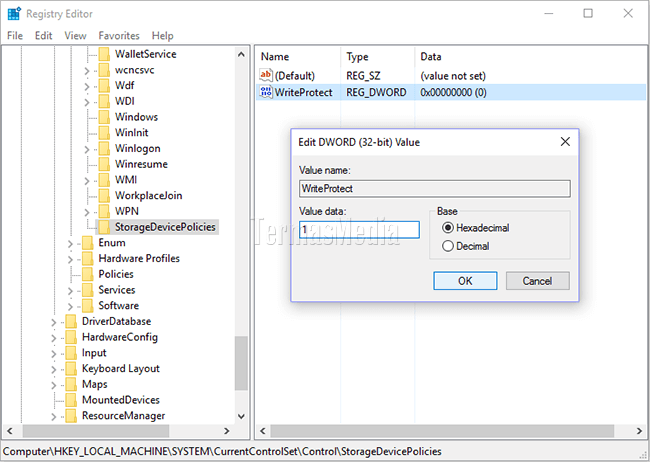Open the View menu

click(75, 36)
